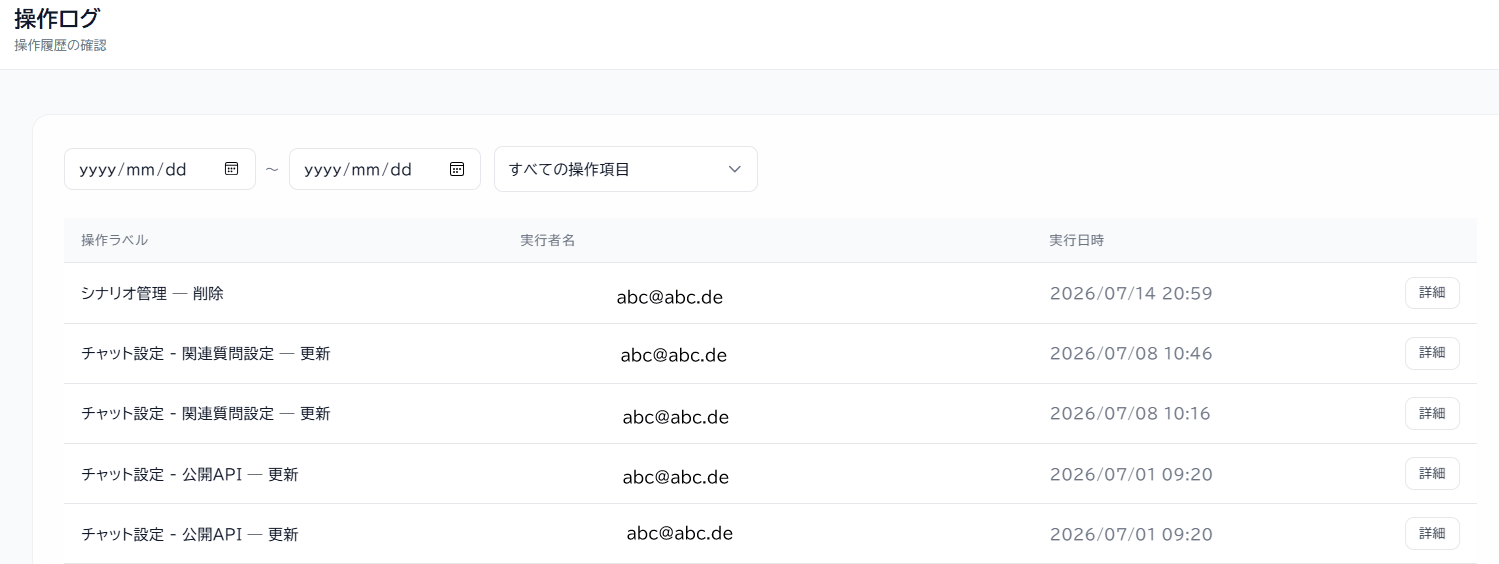
Task: Open 詳細 for the 2026/07/08 10:46 row
Action: pos(1432,353)
